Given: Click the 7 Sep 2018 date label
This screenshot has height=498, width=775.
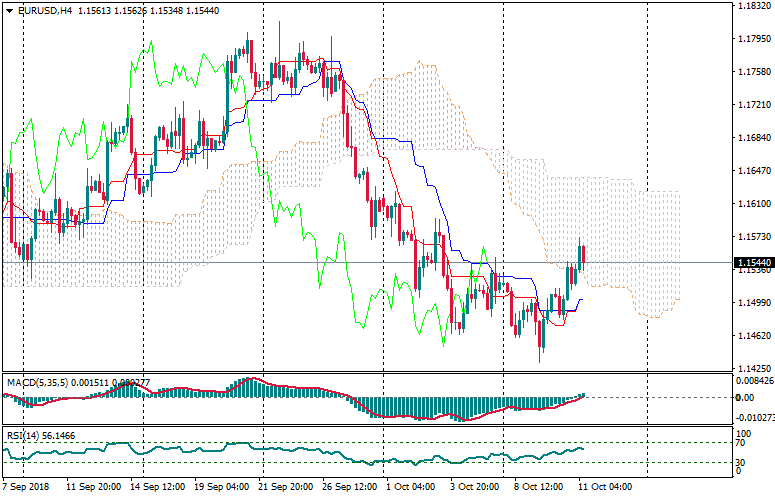Looking at the screenshot, I should coord(27,487).
